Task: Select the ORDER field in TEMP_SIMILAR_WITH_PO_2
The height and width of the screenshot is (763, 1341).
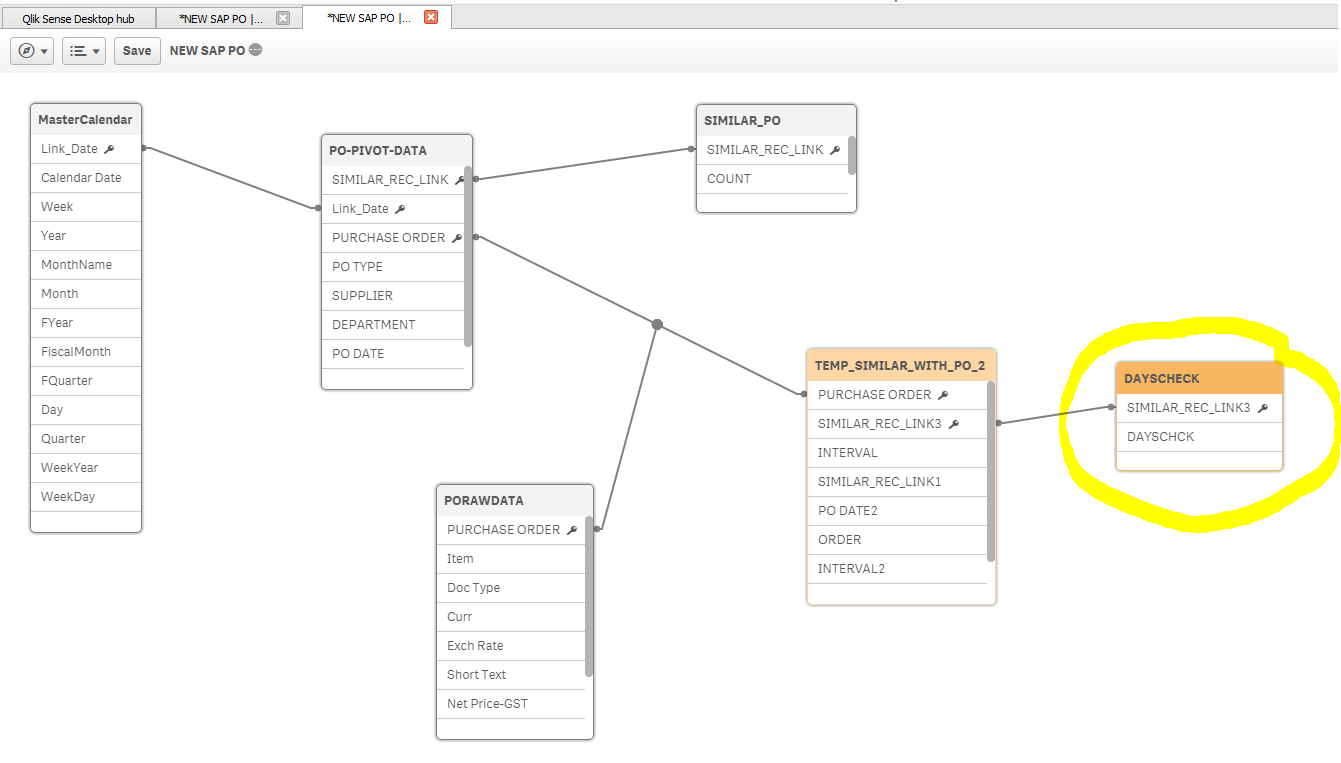Action: [897, 540]
